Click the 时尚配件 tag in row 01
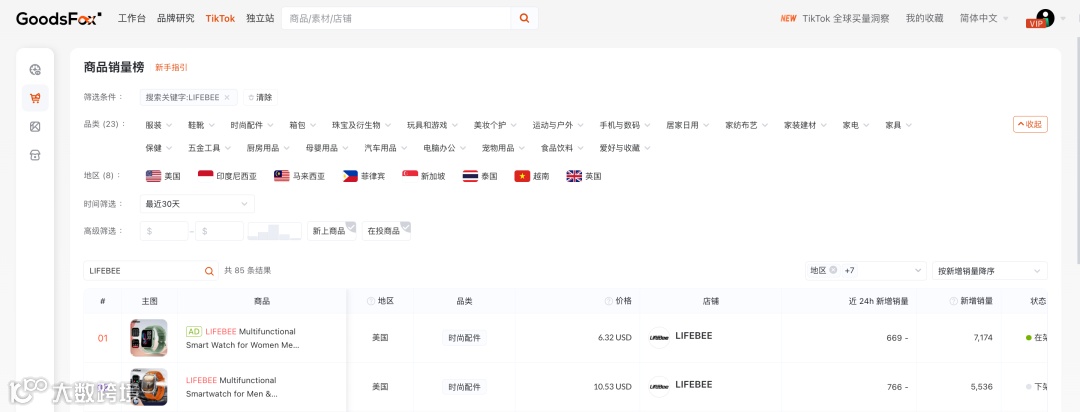The image size is (1080, 412). click(464, 338)
